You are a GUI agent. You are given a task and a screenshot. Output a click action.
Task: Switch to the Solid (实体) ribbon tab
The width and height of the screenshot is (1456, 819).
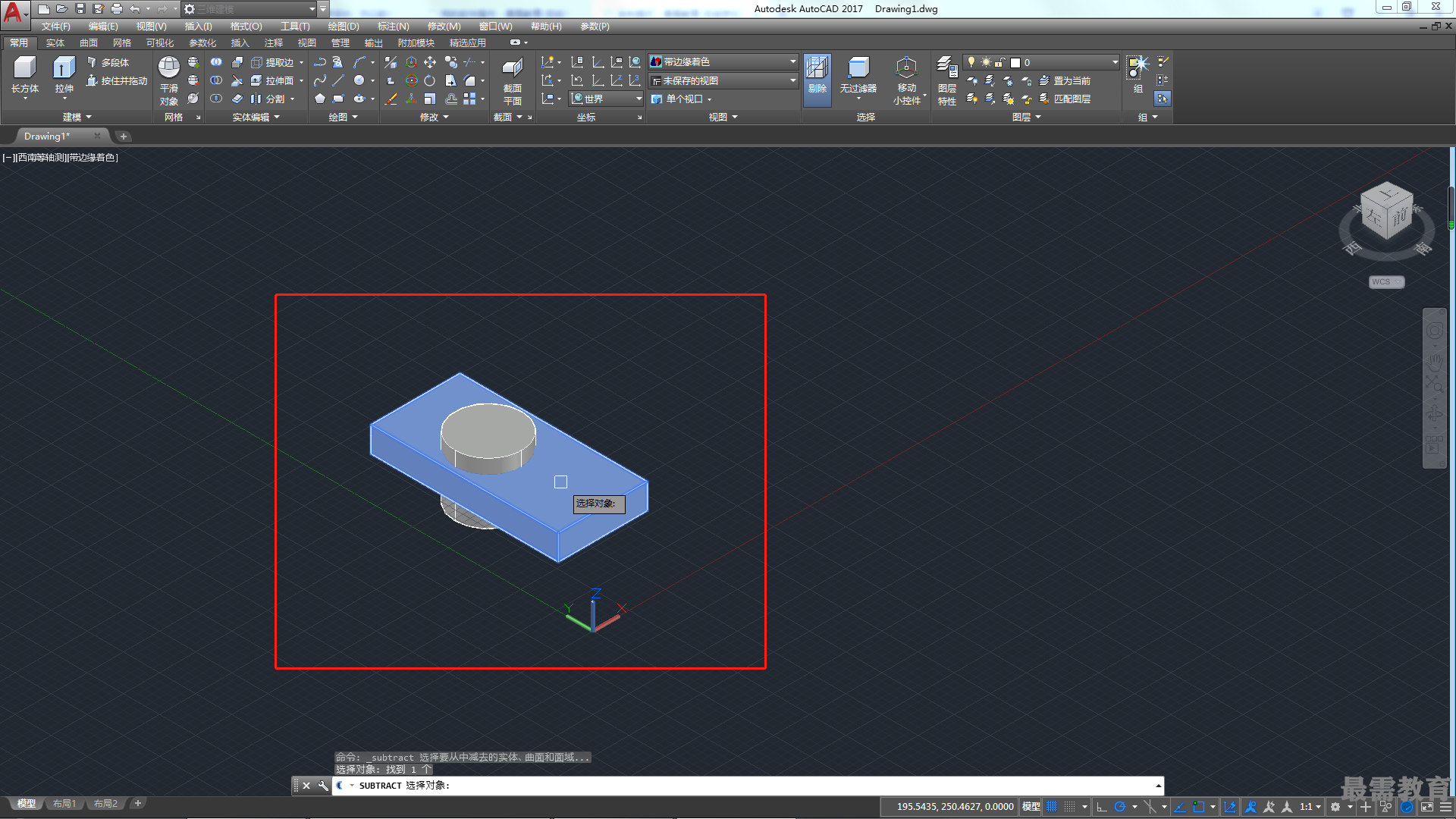[x=55, y=43]
